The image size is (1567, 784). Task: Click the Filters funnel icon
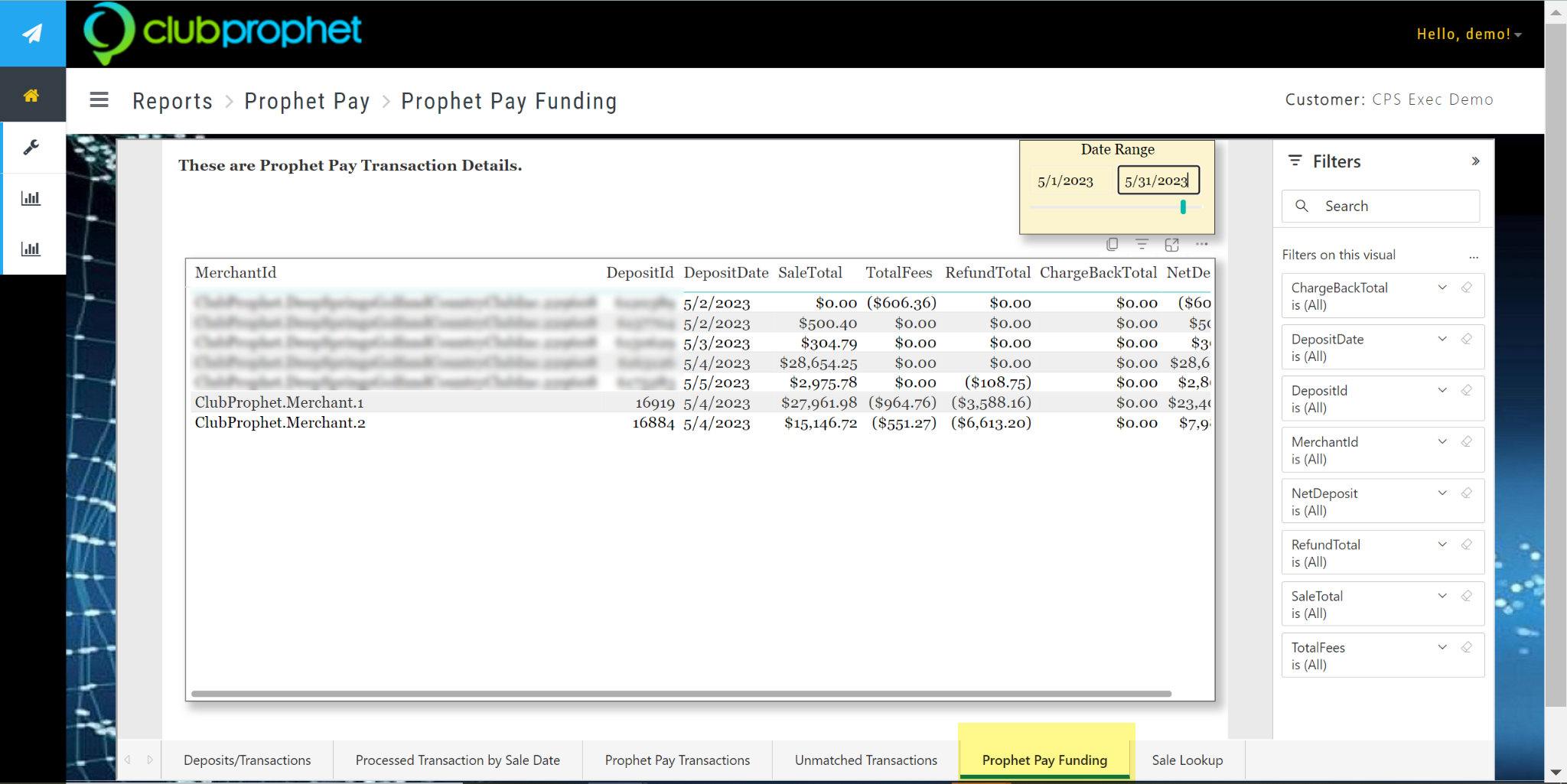[1295, 161]
